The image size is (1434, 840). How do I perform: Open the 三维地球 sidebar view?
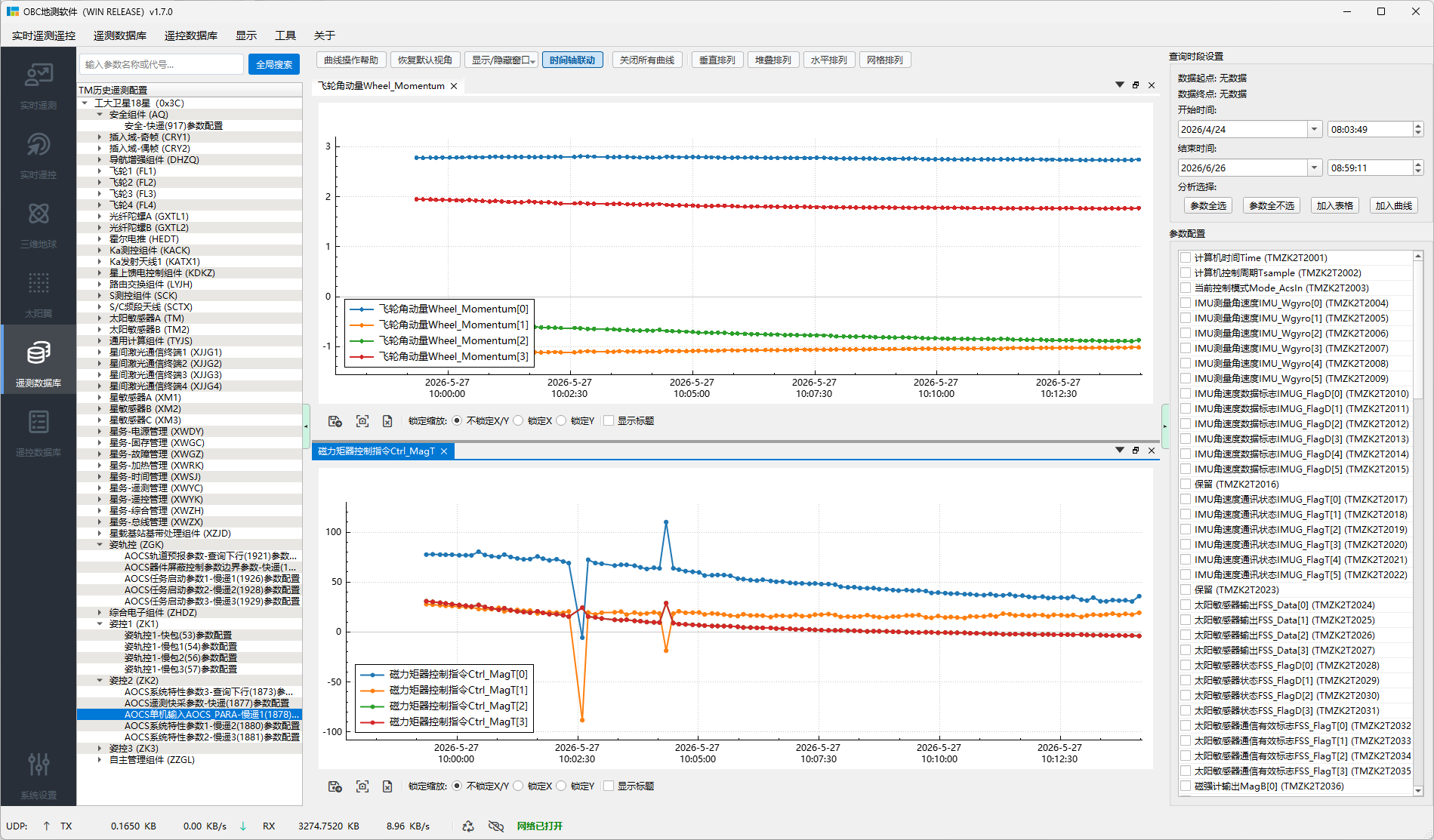(39, 226)
